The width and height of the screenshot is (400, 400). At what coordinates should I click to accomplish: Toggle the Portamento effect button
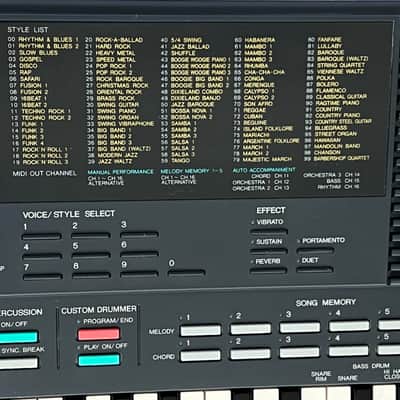(x=315, y=250)
